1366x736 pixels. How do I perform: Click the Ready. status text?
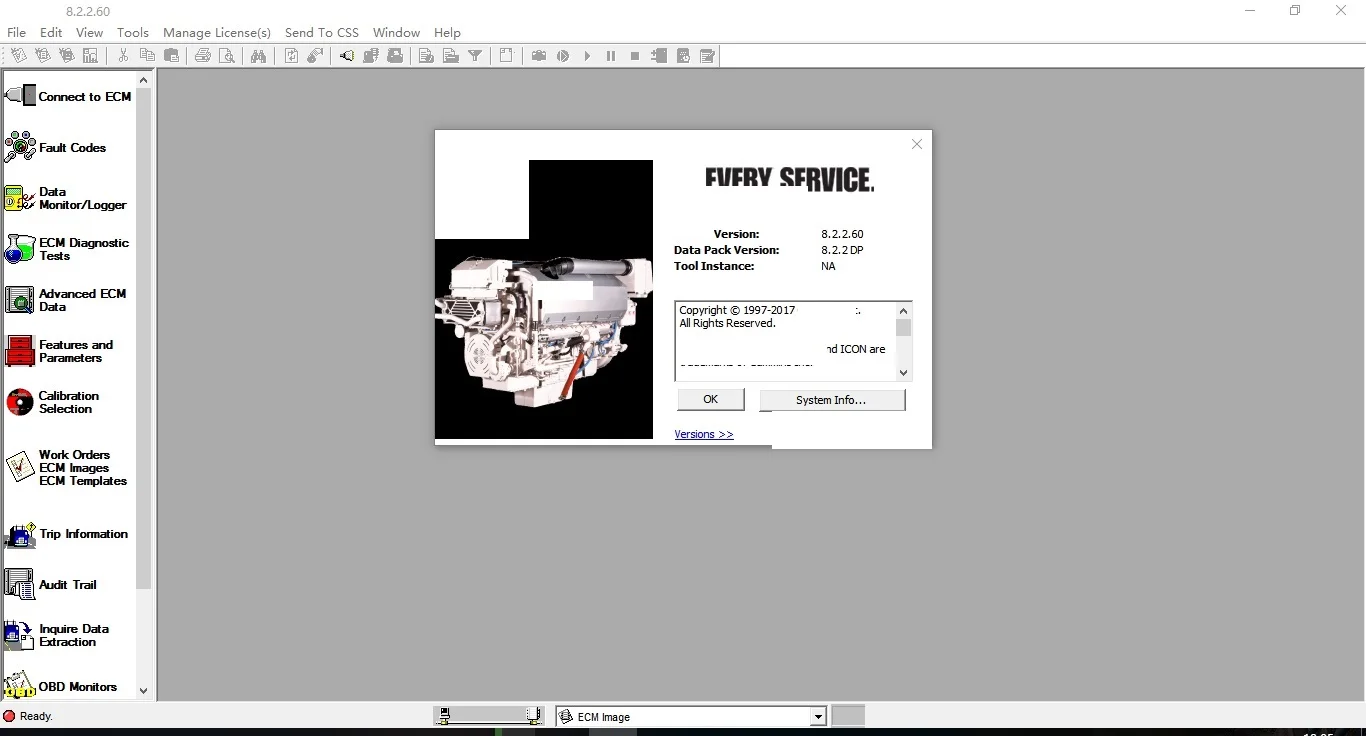37,716
